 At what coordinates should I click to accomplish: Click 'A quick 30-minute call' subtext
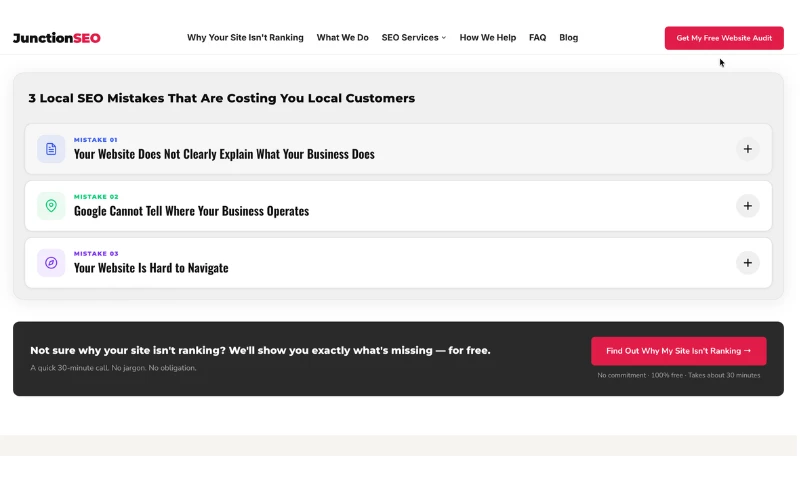point(113,368)
